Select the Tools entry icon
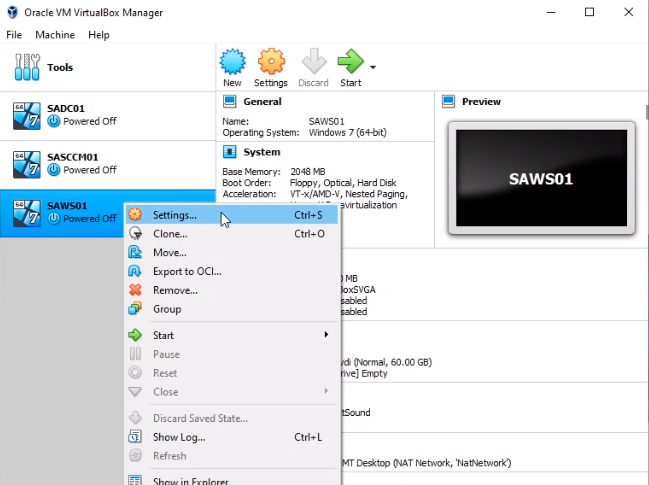The height and width of the screenshot is (485, 649). [x=27, y=67]
